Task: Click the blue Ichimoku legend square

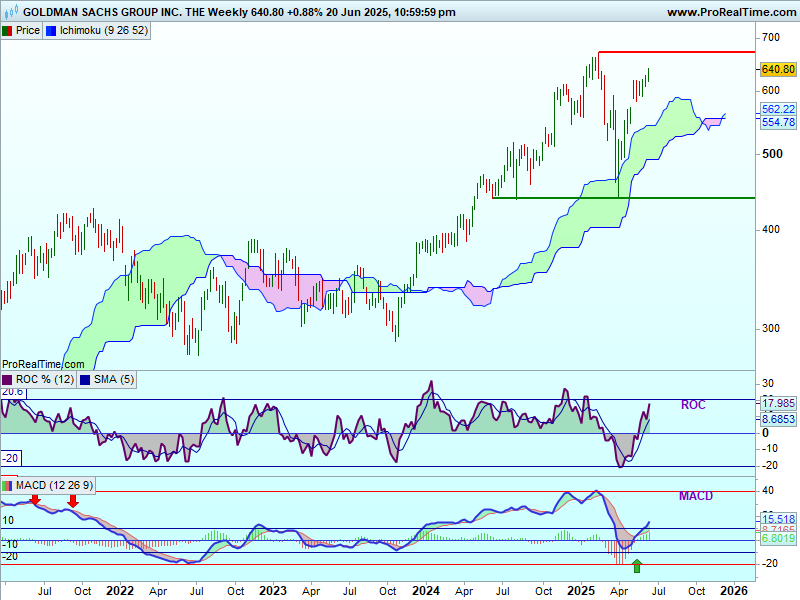Action: click(x=52, y=31)
